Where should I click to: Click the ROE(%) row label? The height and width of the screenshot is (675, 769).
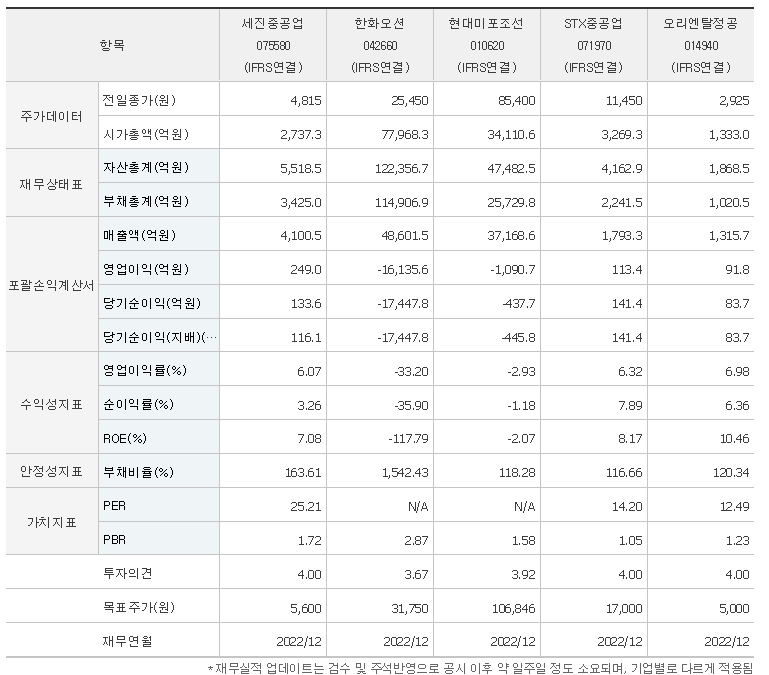click(x=125, y=439)
